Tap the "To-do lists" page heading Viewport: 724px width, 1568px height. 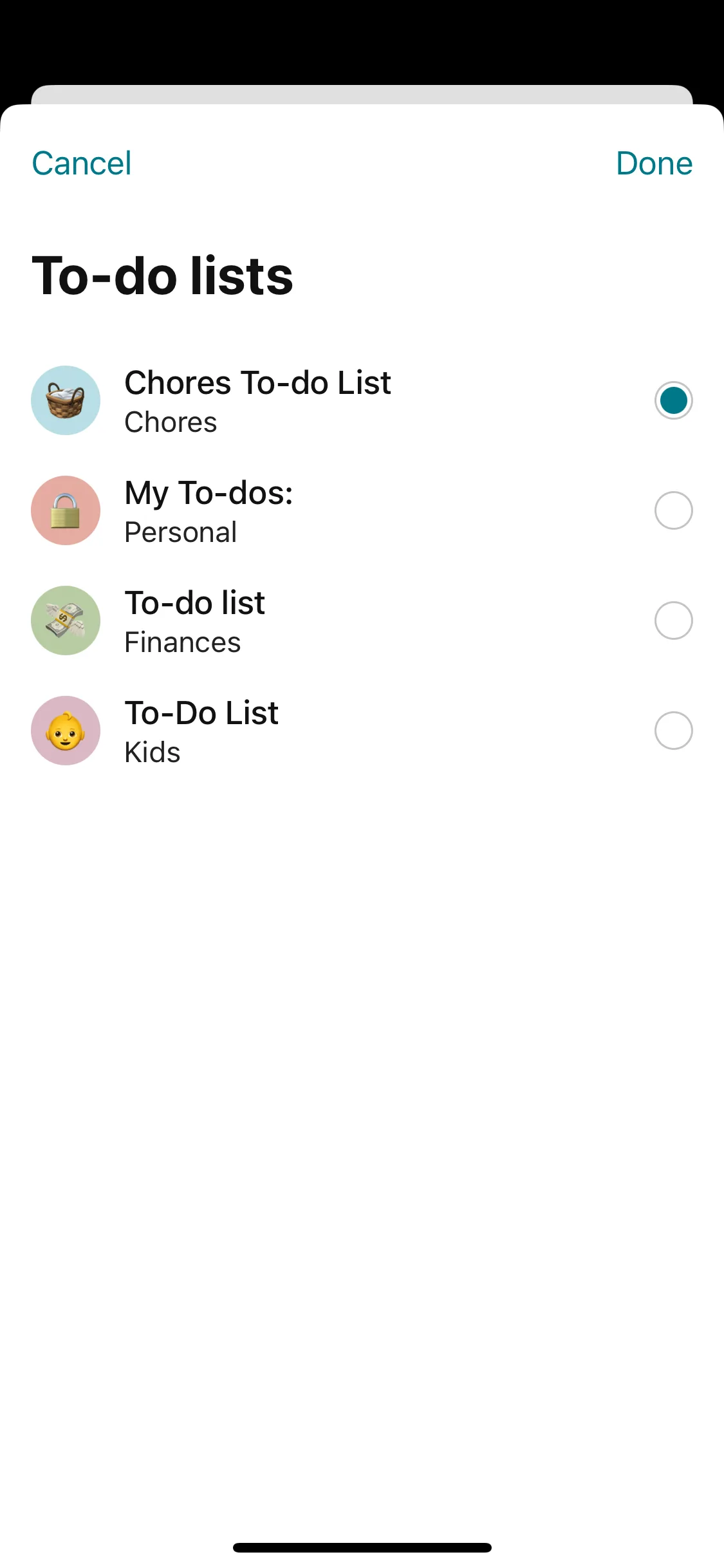(x=163, y=276)
